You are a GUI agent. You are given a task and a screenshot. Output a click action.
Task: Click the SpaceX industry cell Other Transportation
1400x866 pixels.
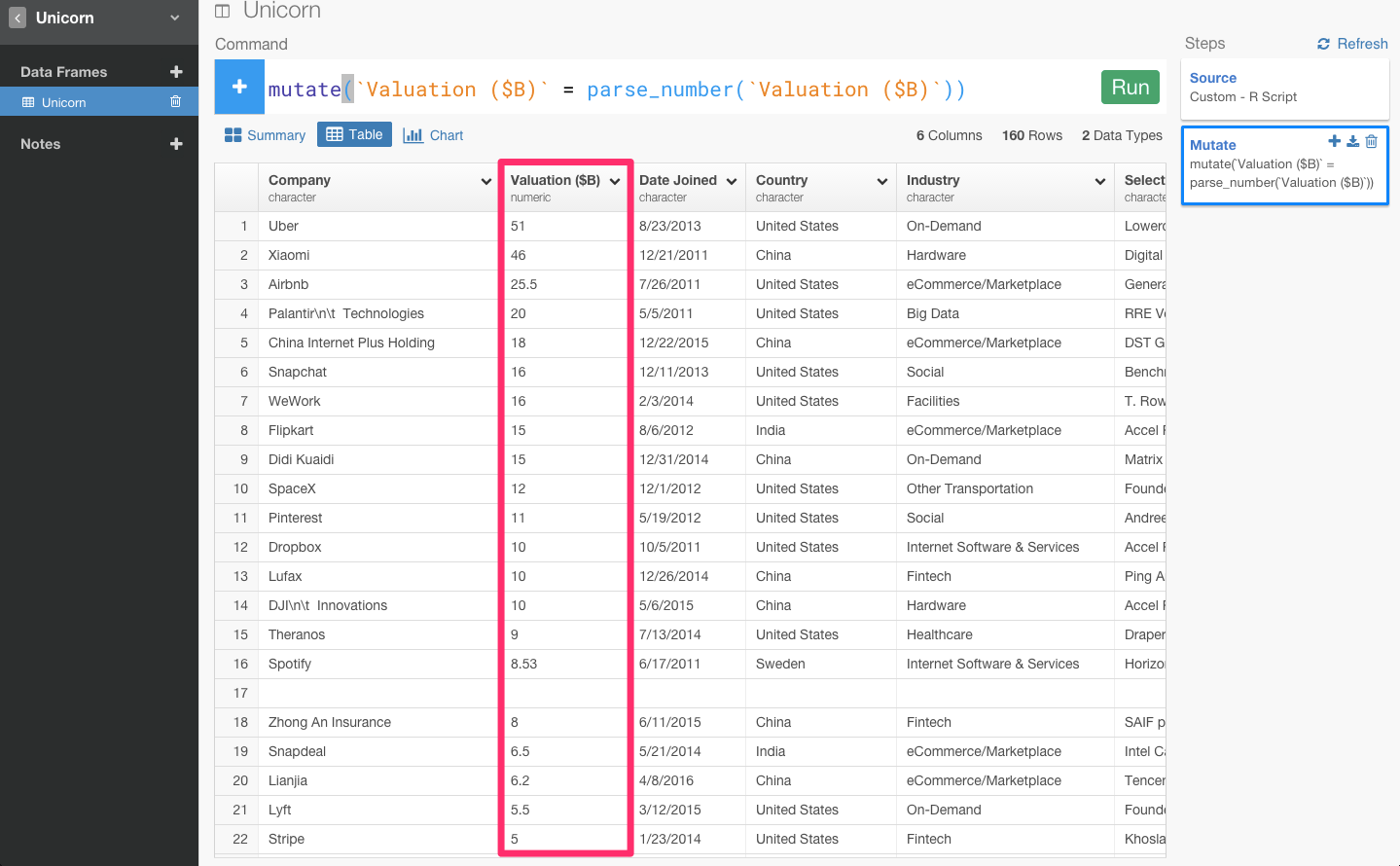click(1005, 488)
